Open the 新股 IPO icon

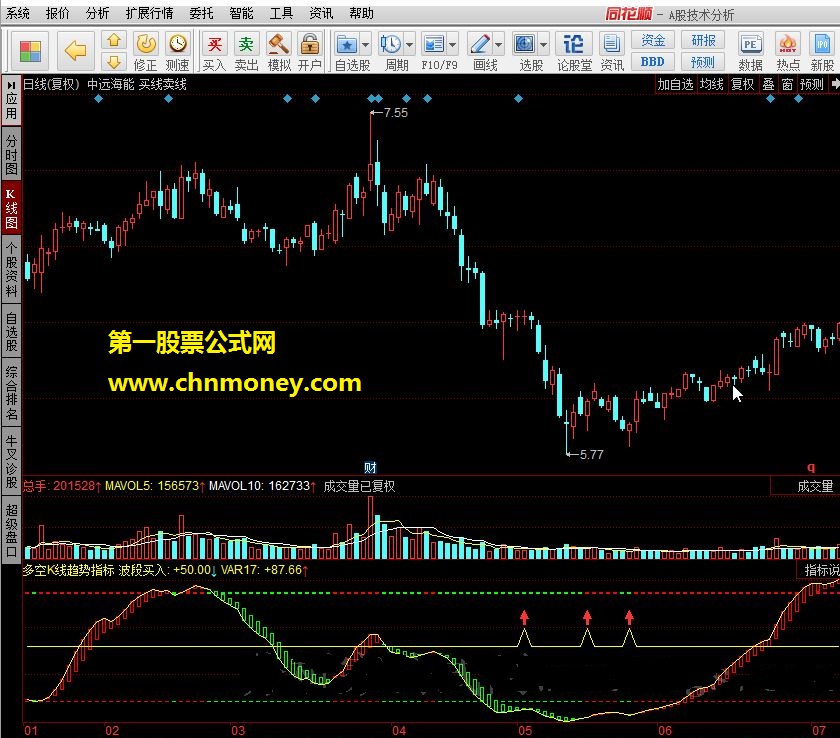coord(822,51)
